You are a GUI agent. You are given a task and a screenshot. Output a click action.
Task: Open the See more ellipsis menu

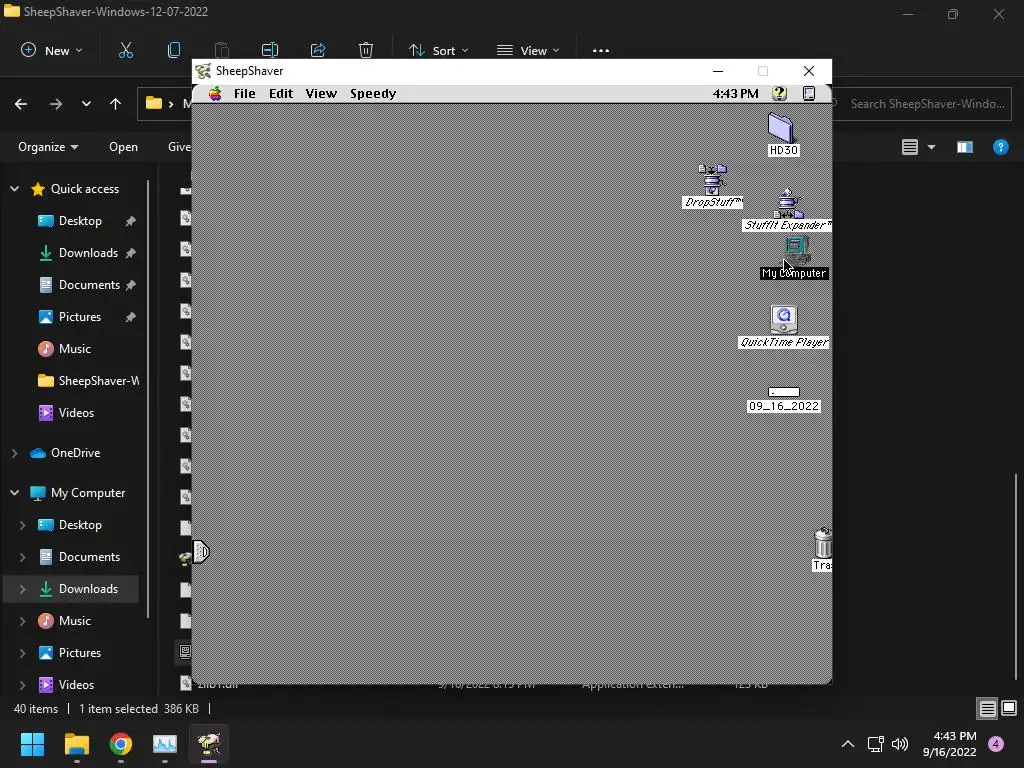601,50
